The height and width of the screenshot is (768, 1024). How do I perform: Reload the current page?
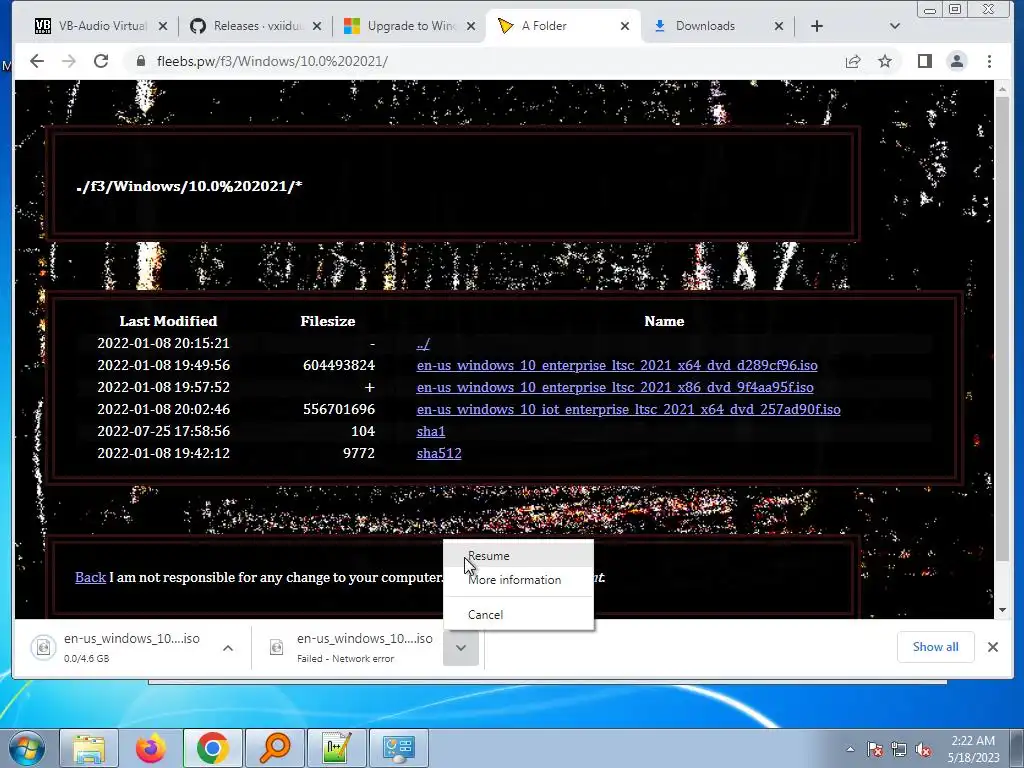point(101,61)
